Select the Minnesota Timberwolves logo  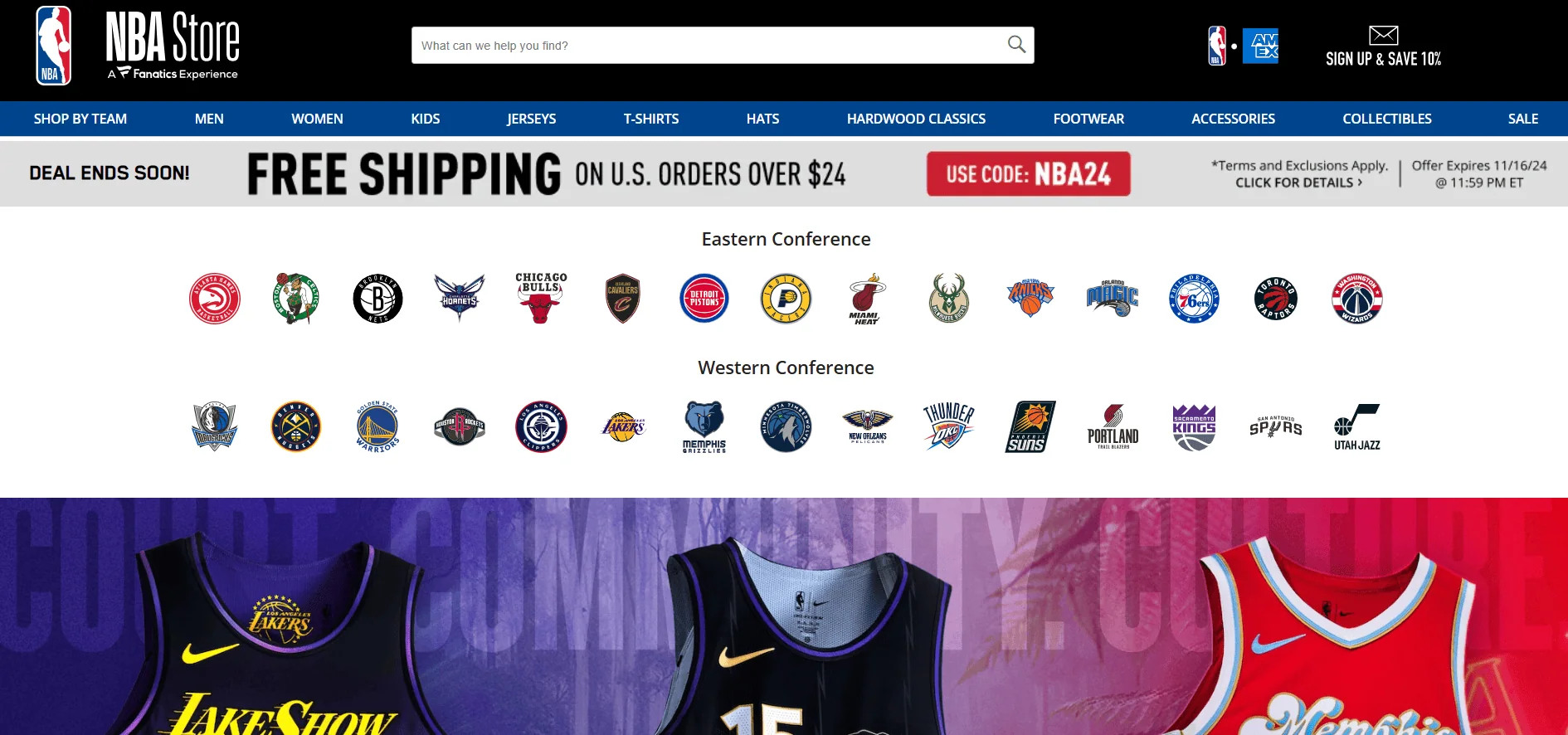point(786,427)
